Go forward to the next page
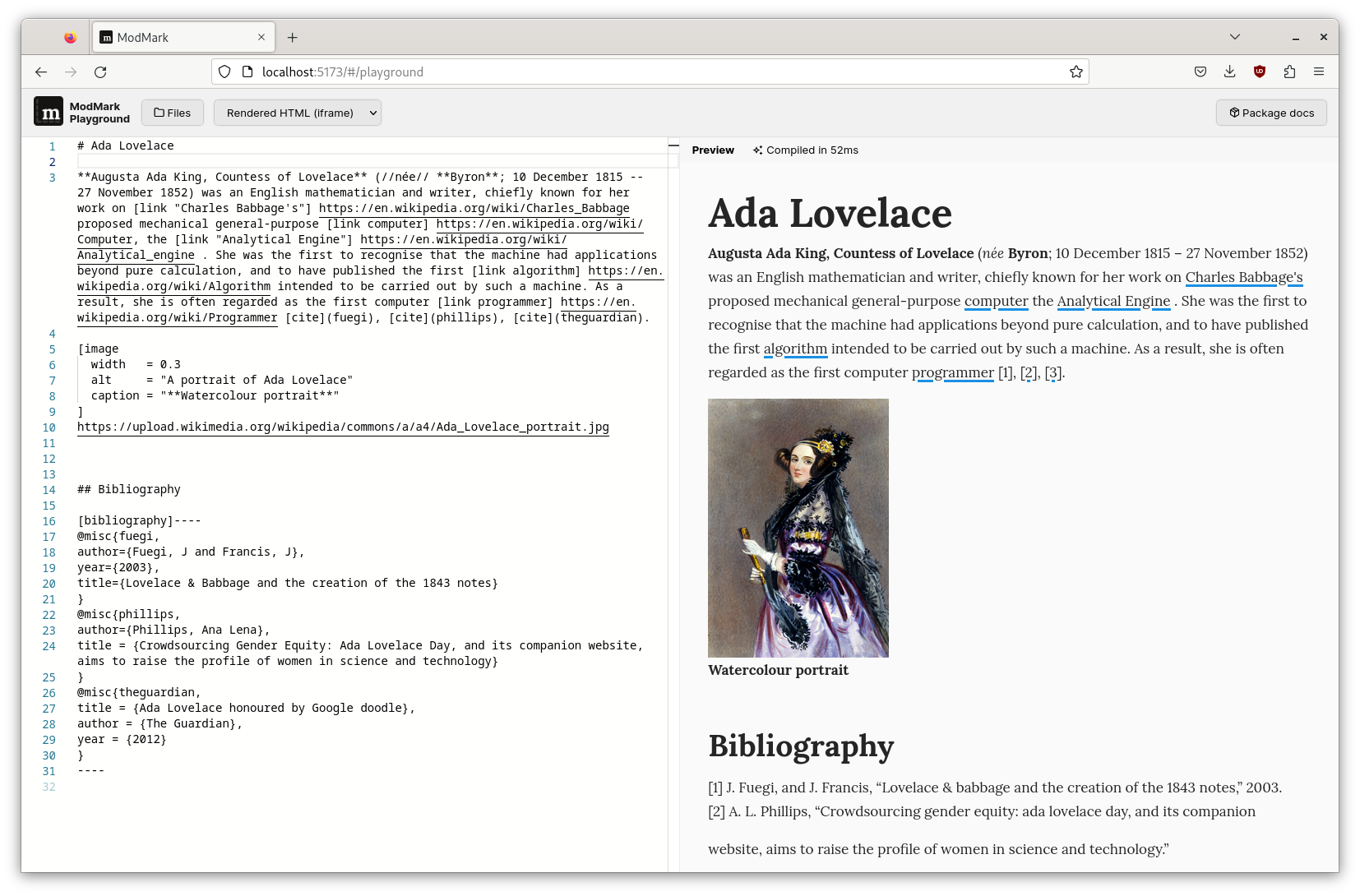Screen dimensions: 1360x896 pyautogui.click(x=71, y=72)
